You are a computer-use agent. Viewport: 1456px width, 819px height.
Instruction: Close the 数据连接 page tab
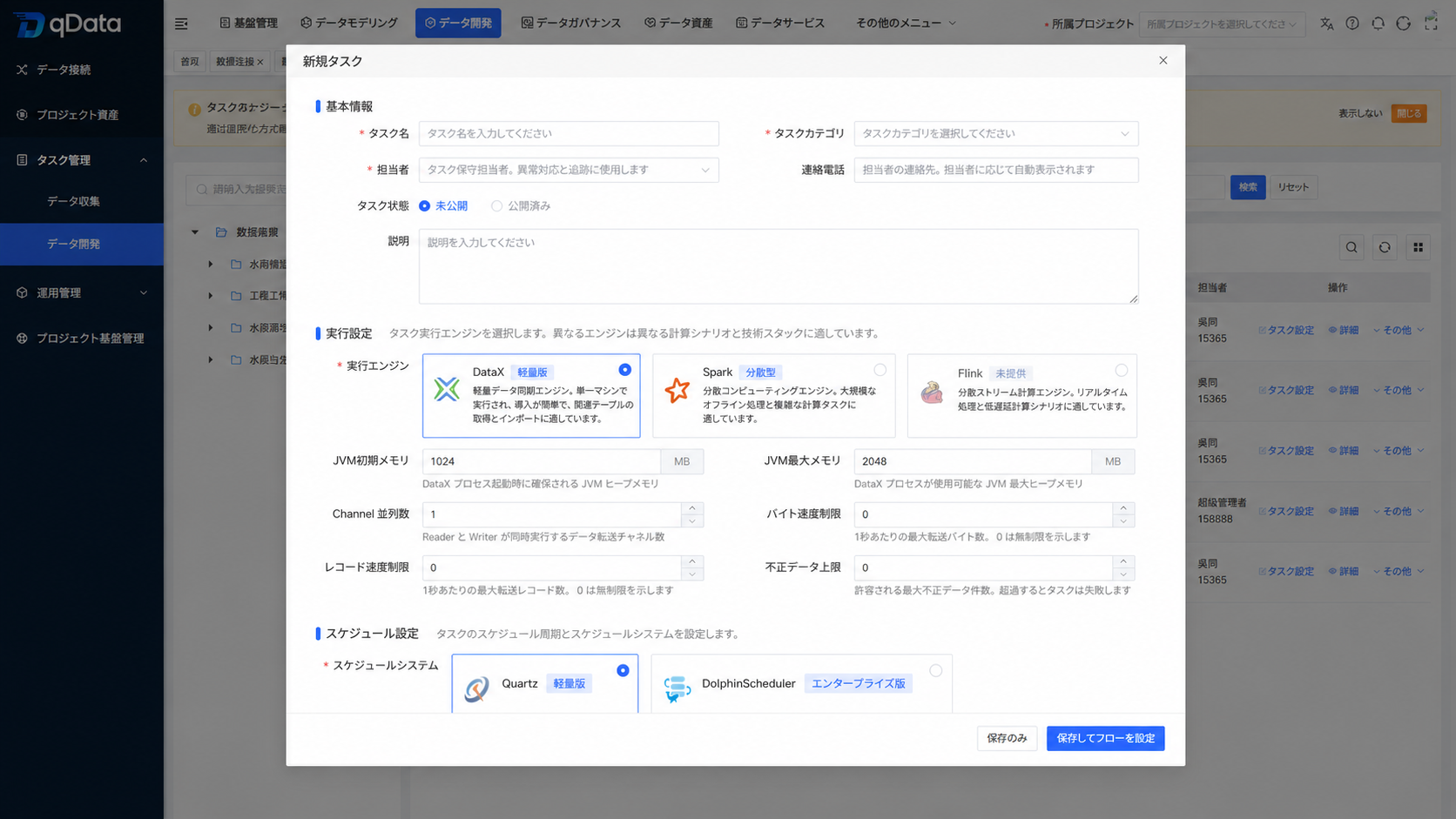coord(260,62)
